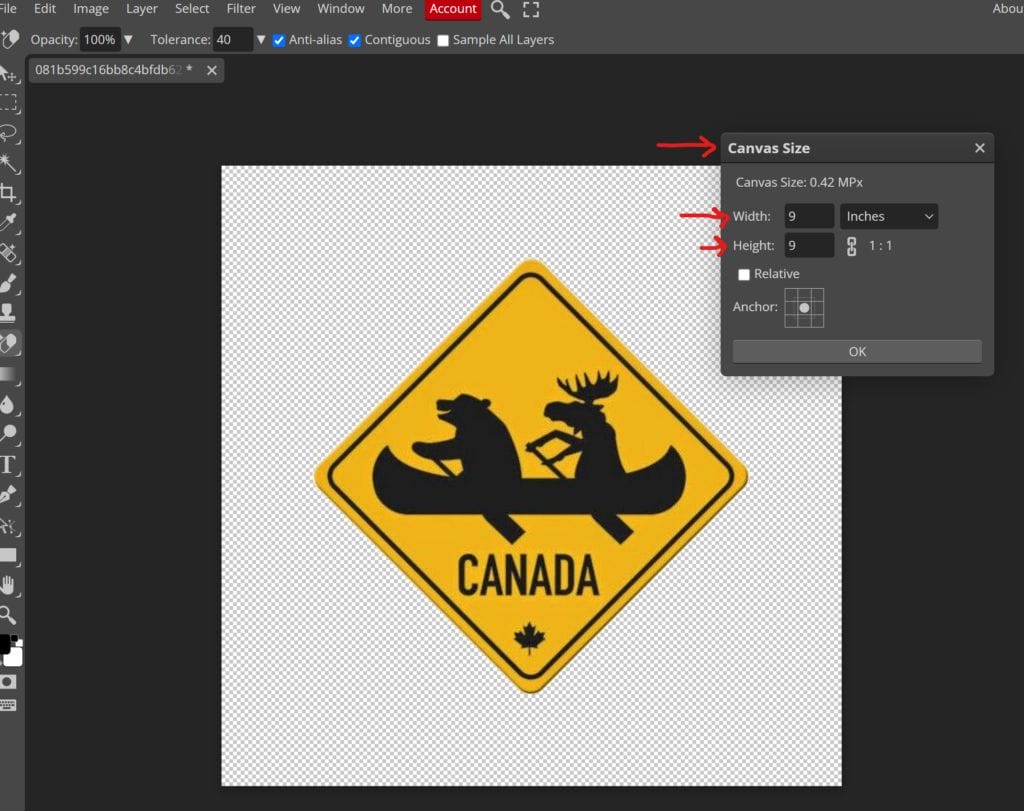This screenshot has width=1024, height=811.
Task: Disable the Contiguous checkbox
Action: [354, 40]
